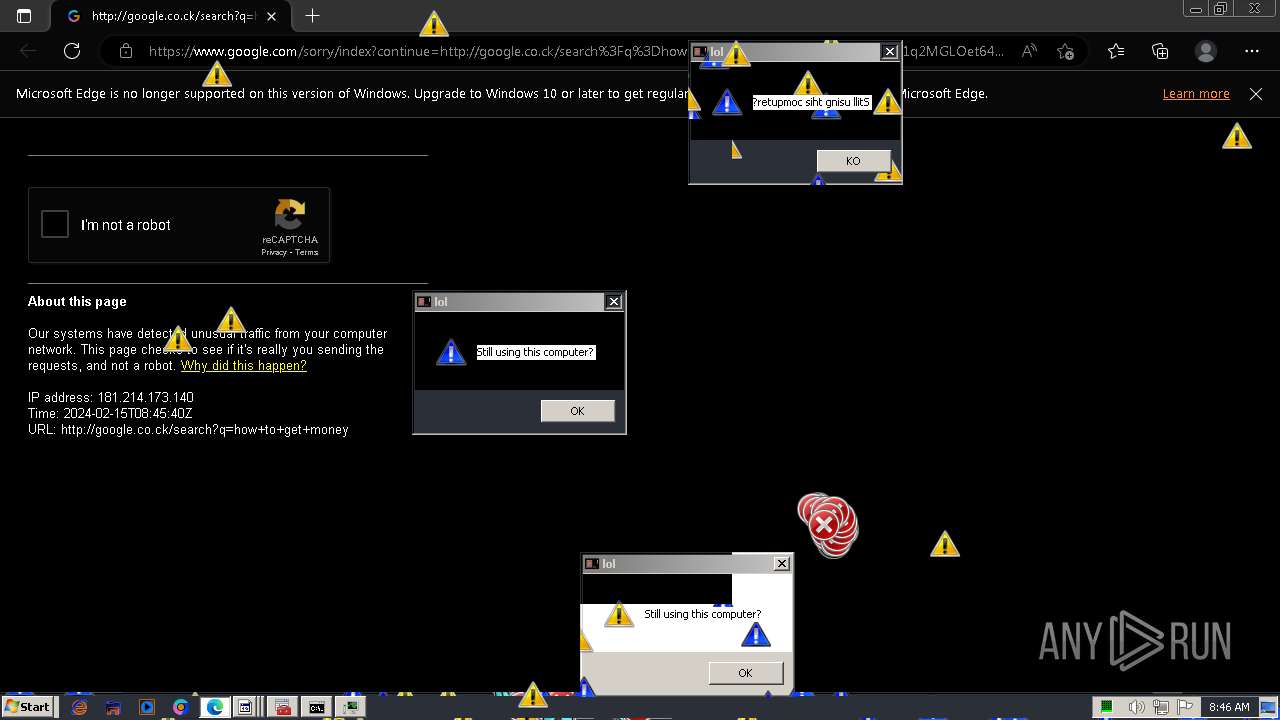Launch Internet Explorer from taskbar
1280x720 pixels.
[x=79, y=707]
